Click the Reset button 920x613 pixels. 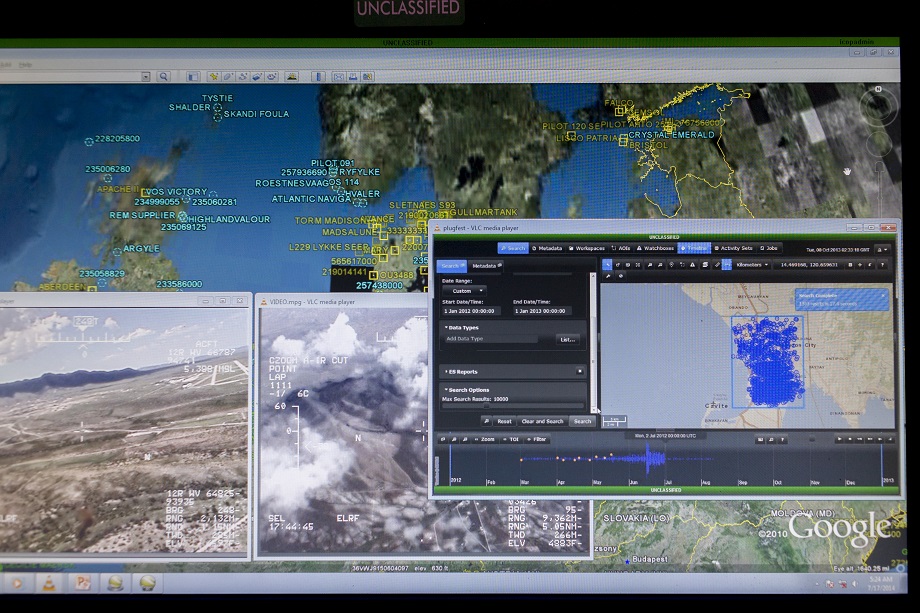click(504, 421)
